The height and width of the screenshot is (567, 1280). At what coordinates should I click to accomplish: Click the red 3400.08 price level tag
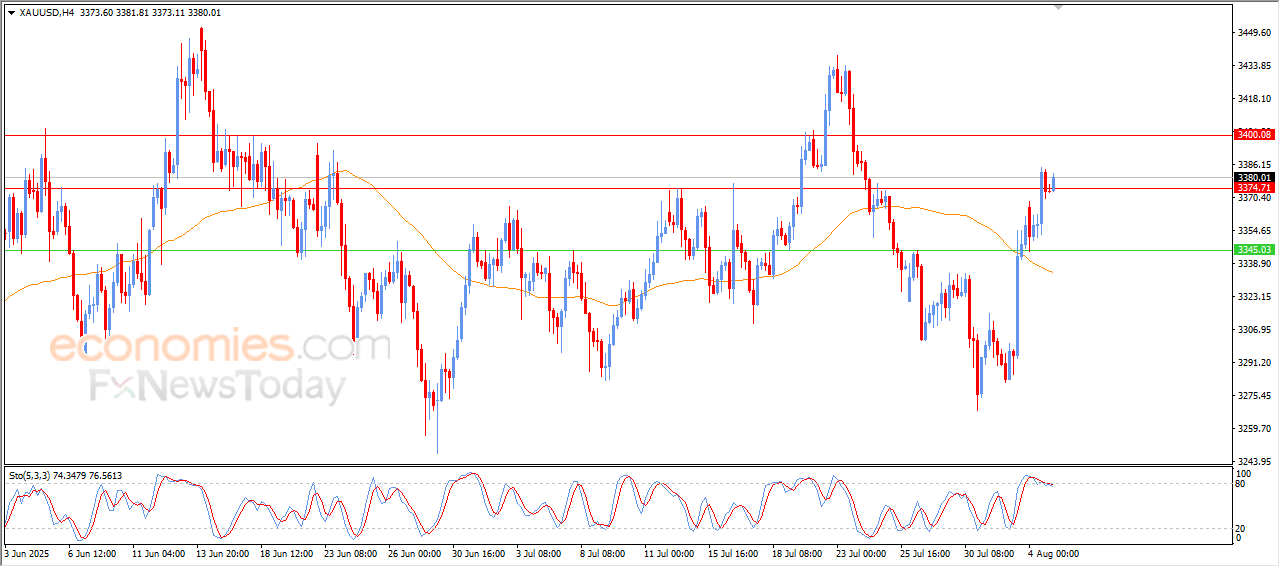(1253, 134)
